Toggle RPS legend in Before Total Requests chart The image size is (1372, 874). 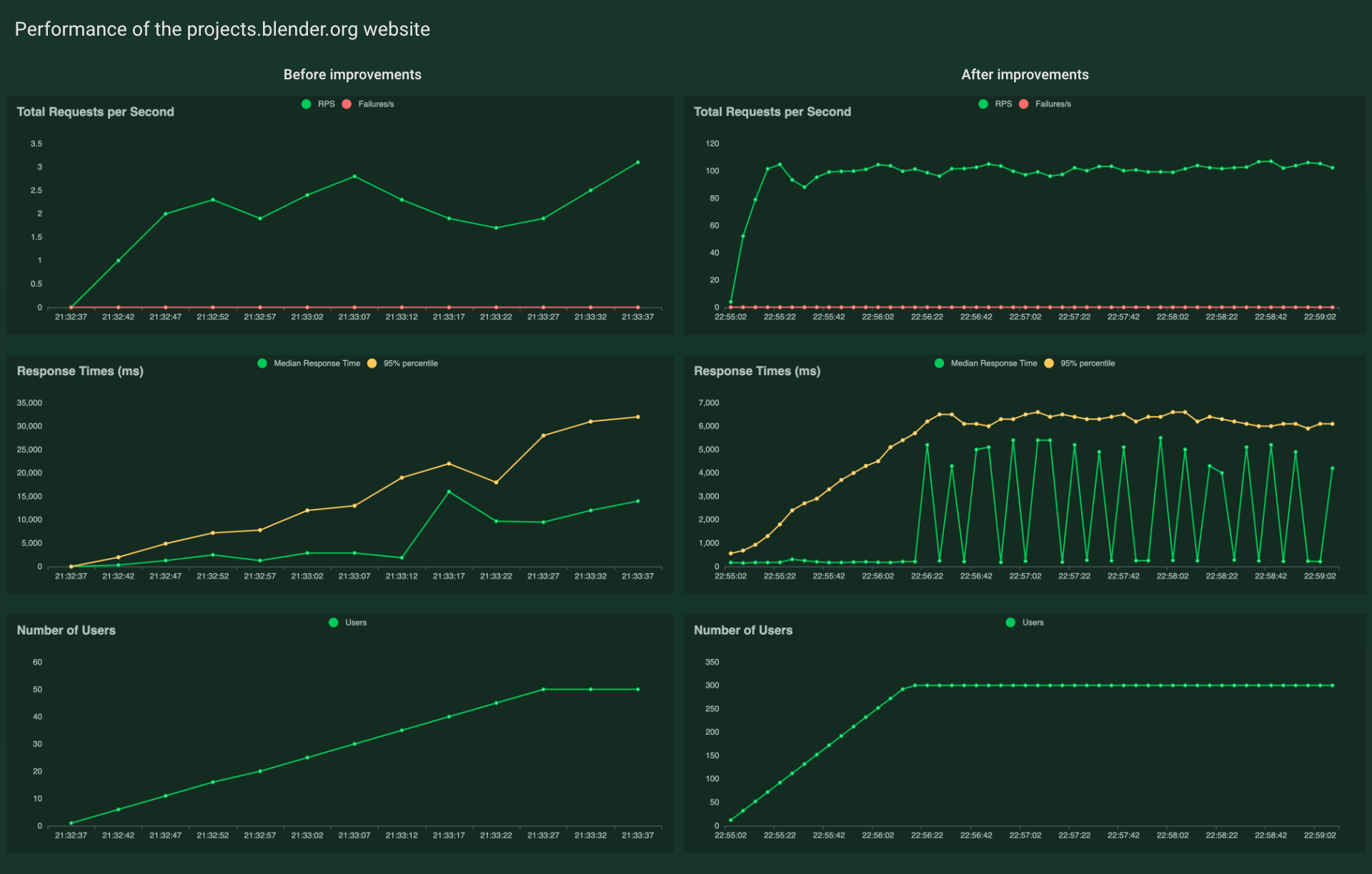coord(318,104)
